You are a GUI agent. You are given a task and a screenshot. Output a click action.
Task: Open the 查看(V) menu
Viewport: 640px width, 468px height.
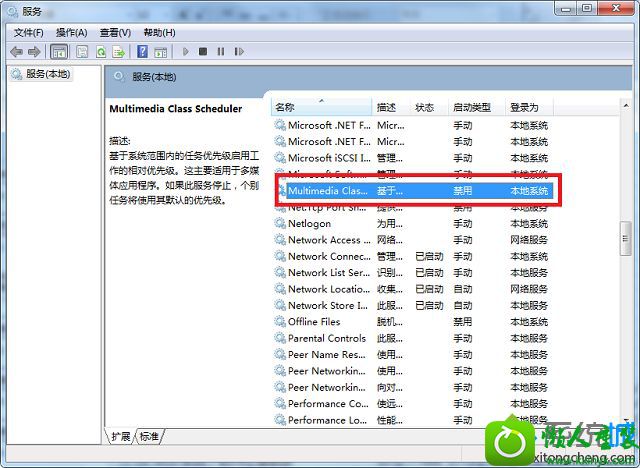tap(116, 32)
